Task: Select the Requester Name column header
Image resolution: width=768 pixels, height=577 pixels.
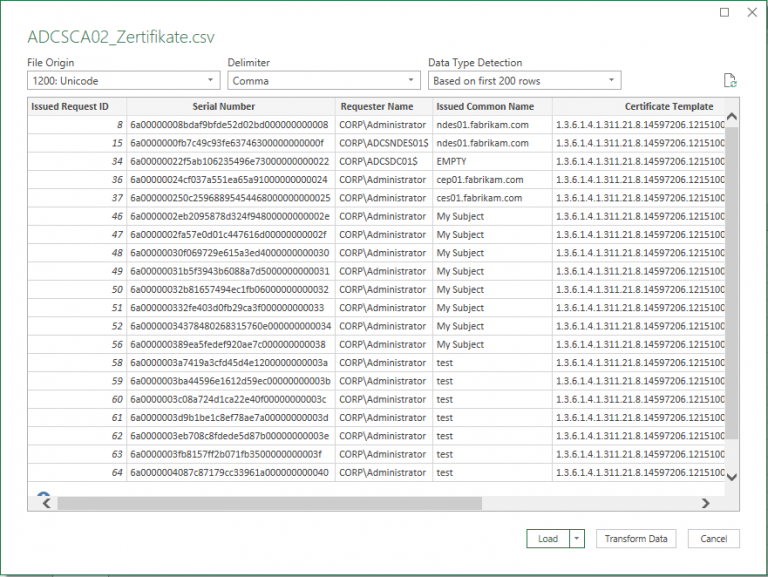Action: [x=384, y=106]
